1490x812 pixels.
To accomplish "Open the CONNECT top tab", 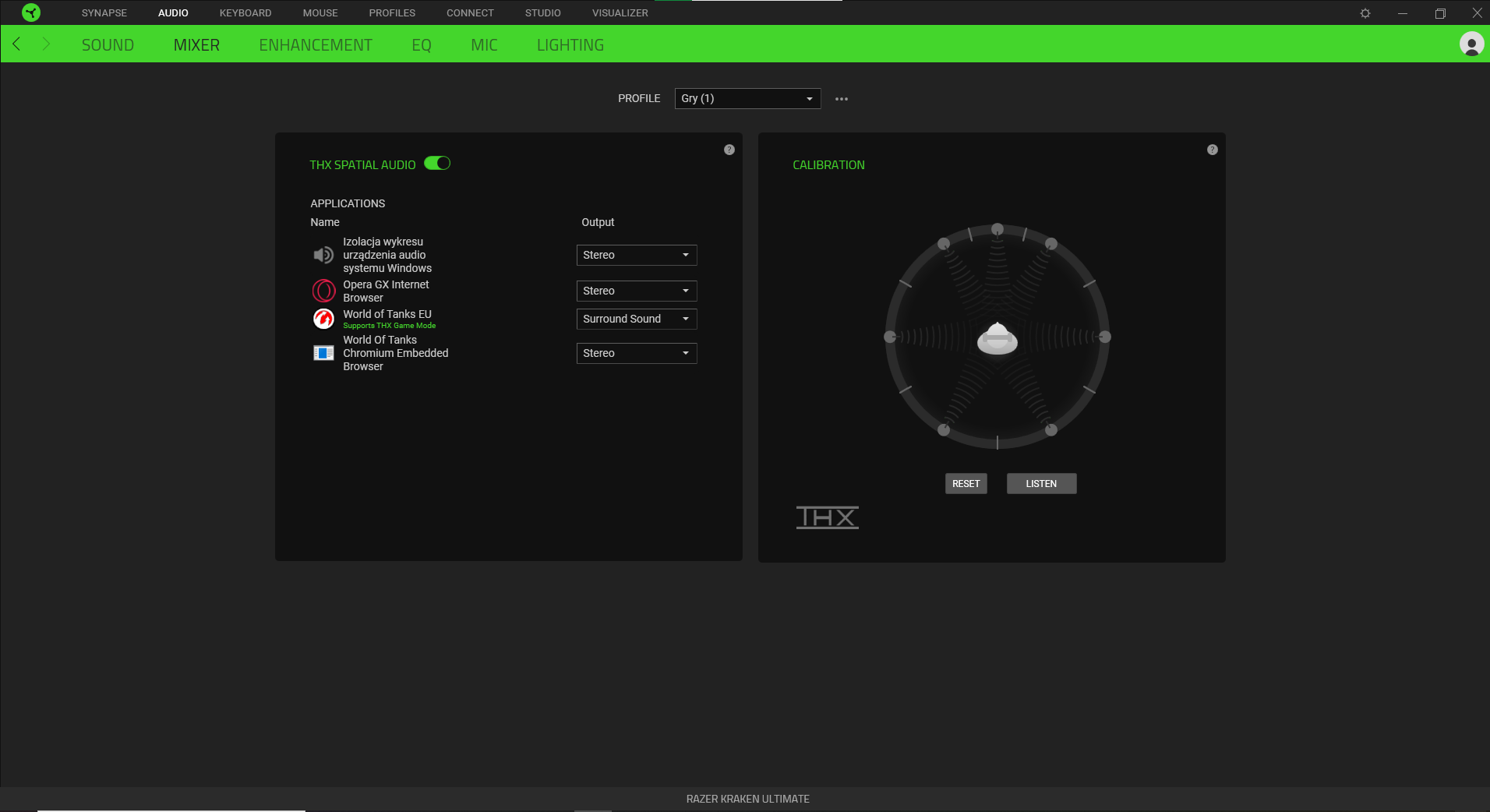I will (470, 13).
